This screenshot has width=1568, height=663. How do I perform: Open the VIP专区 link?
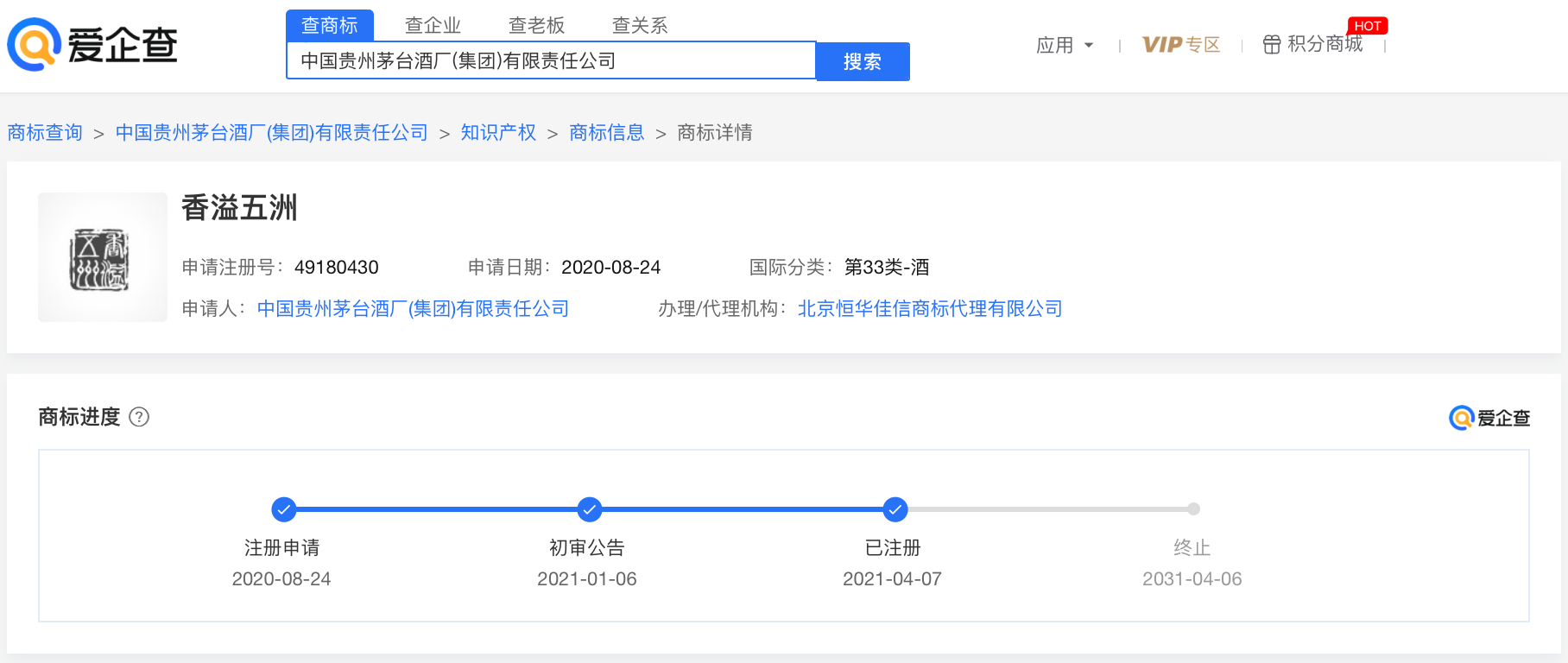click(1180, 44)
